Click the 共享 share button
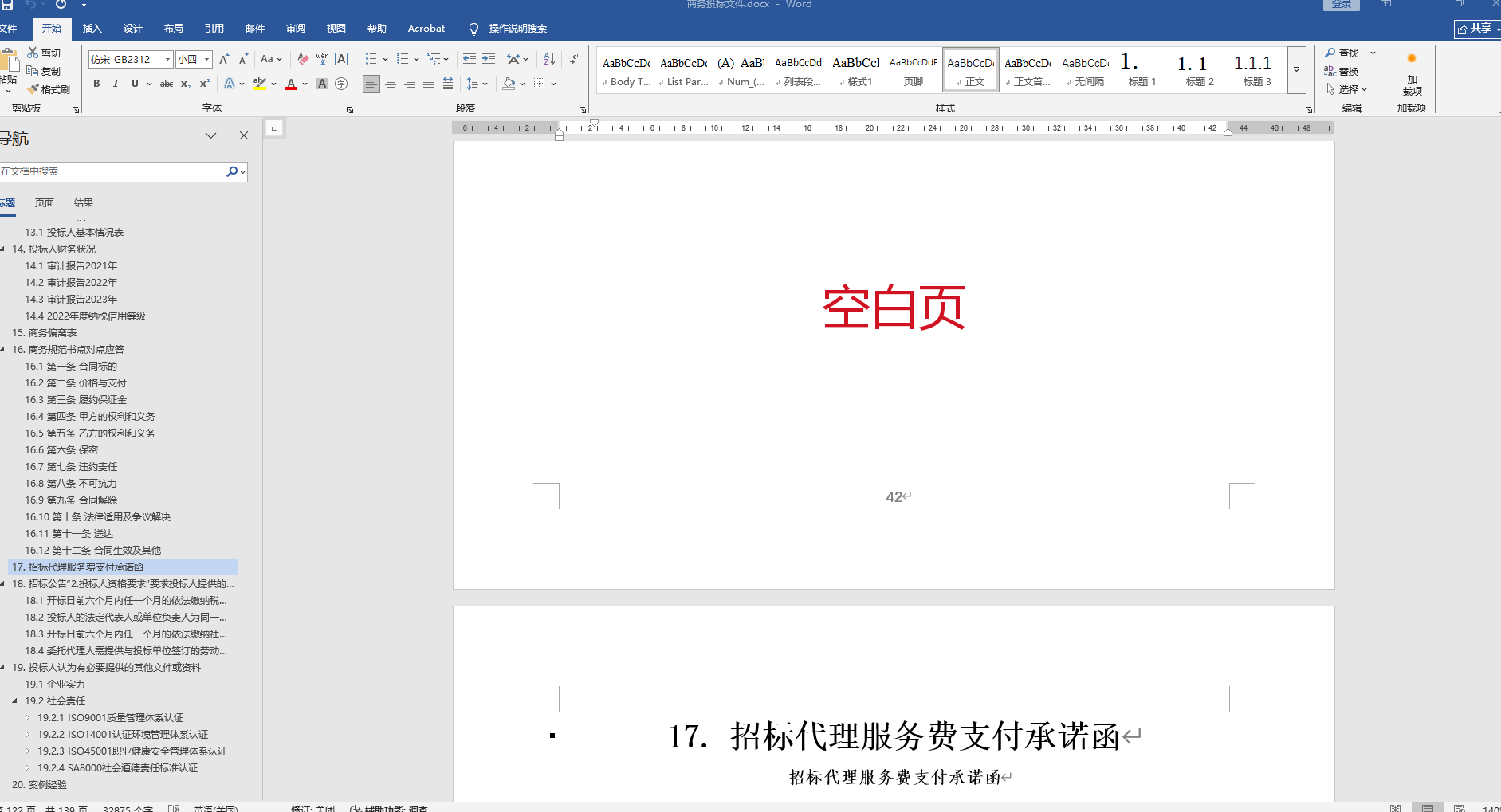The width and height of the screenshot is (1501, 812). (1478, 29)
